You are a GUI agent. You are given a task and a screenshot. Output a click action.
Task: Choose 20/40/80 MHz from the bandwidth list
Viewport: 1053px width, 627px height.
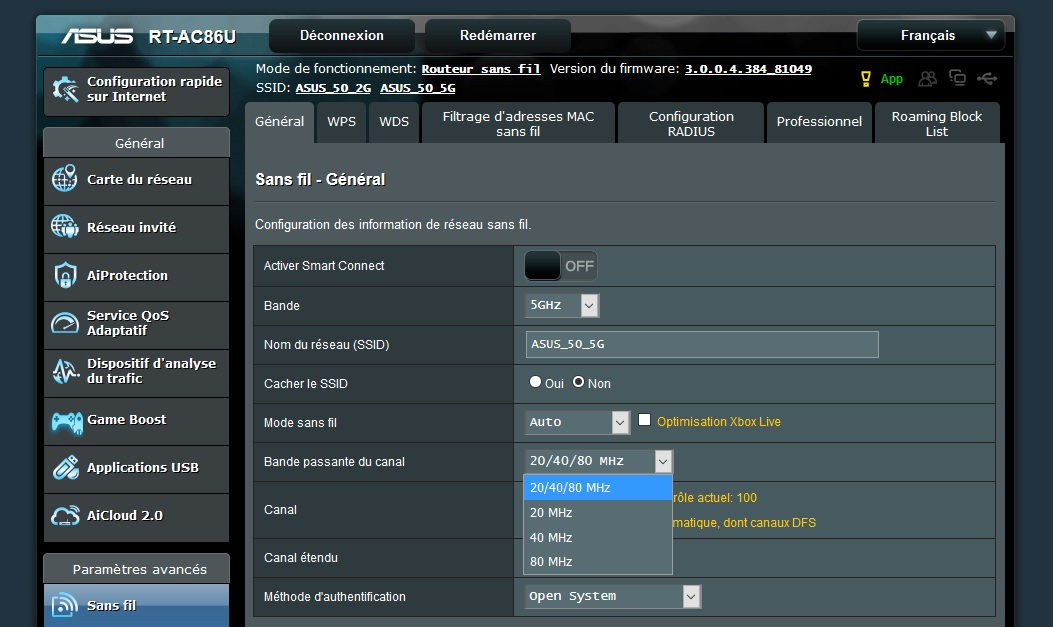coord(598,487)
